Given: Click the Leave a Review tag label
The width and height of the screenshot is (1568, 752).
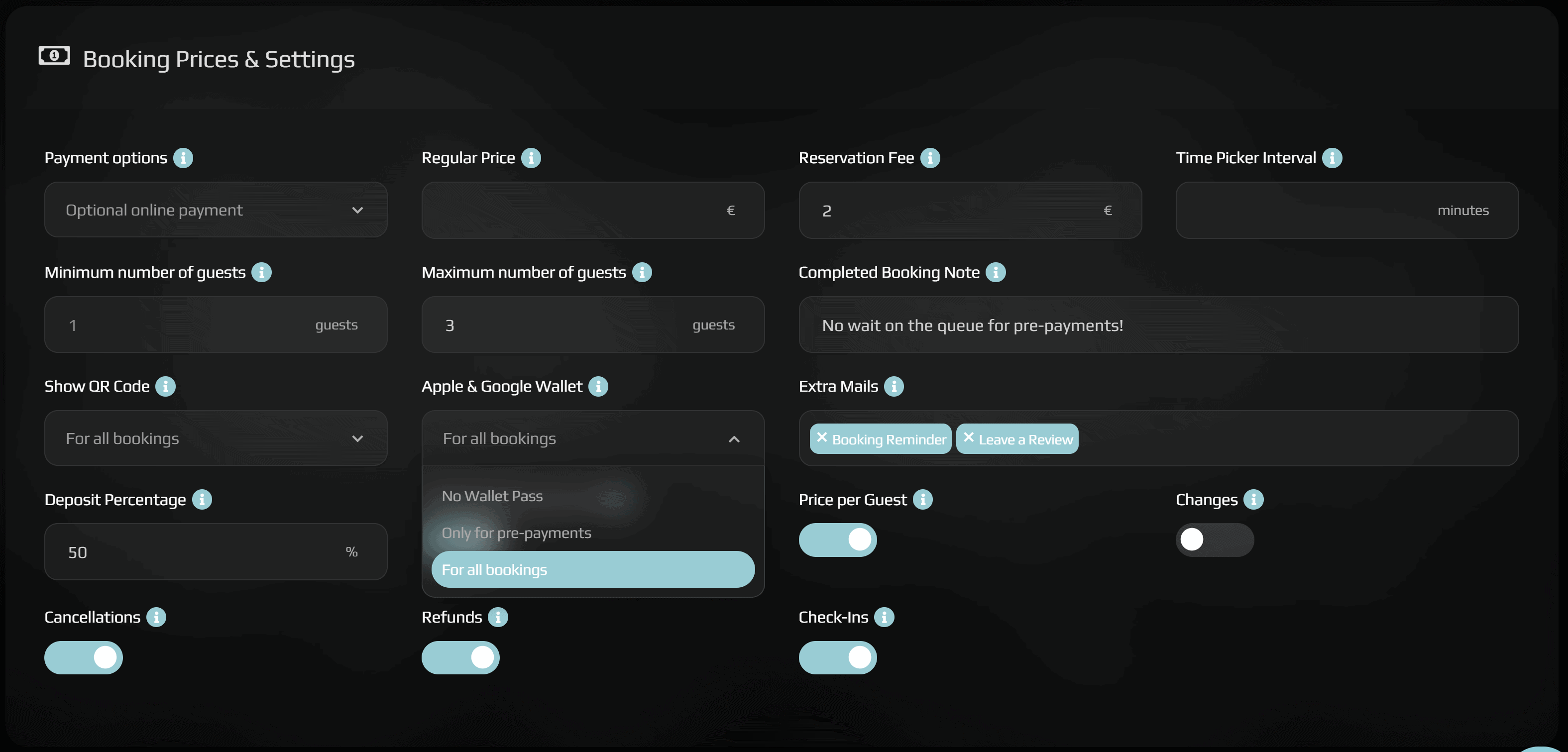Looking at the screenshot, I should click(1025, 439).
